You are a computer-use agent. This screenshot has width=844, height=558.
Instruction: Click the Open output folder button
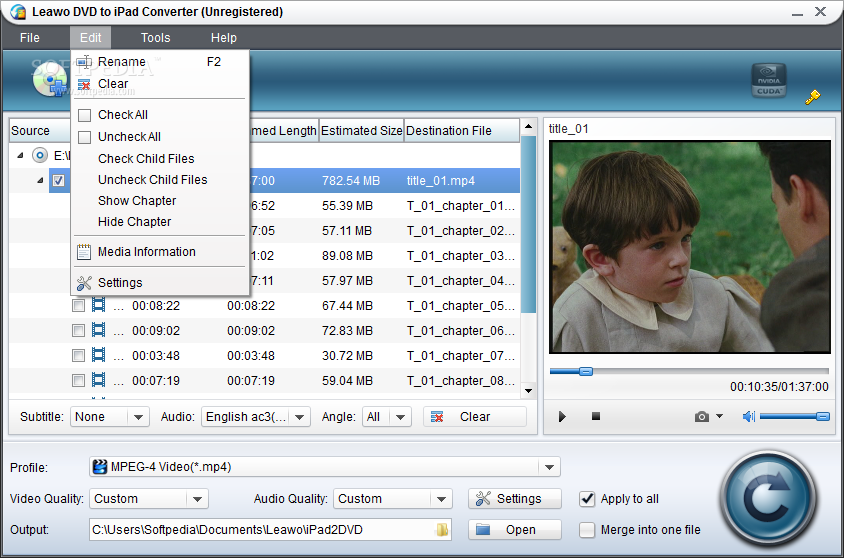515,529
